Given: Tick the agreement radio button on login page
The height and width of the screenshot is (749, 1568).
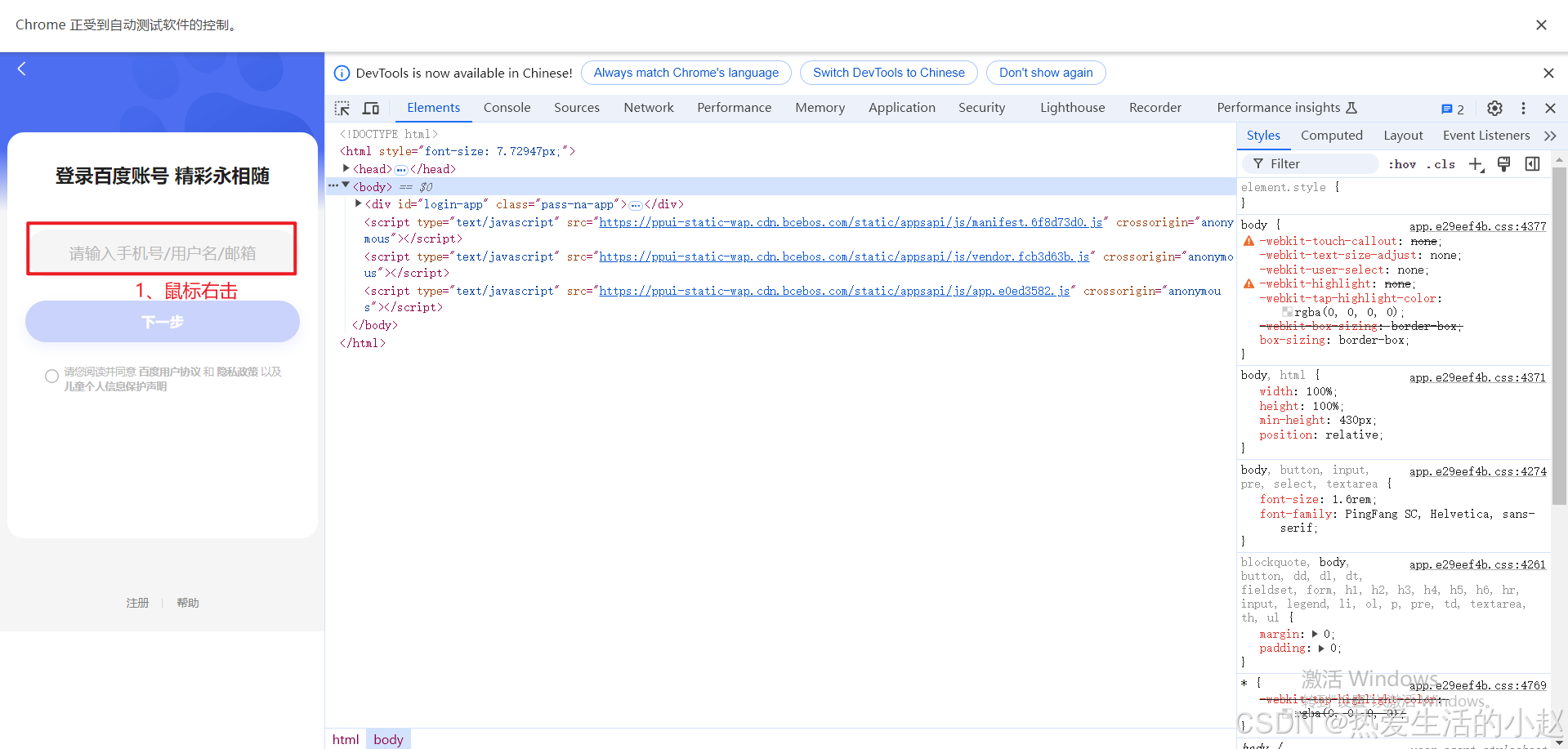Looking at the screenshot, I should [51, 376].
